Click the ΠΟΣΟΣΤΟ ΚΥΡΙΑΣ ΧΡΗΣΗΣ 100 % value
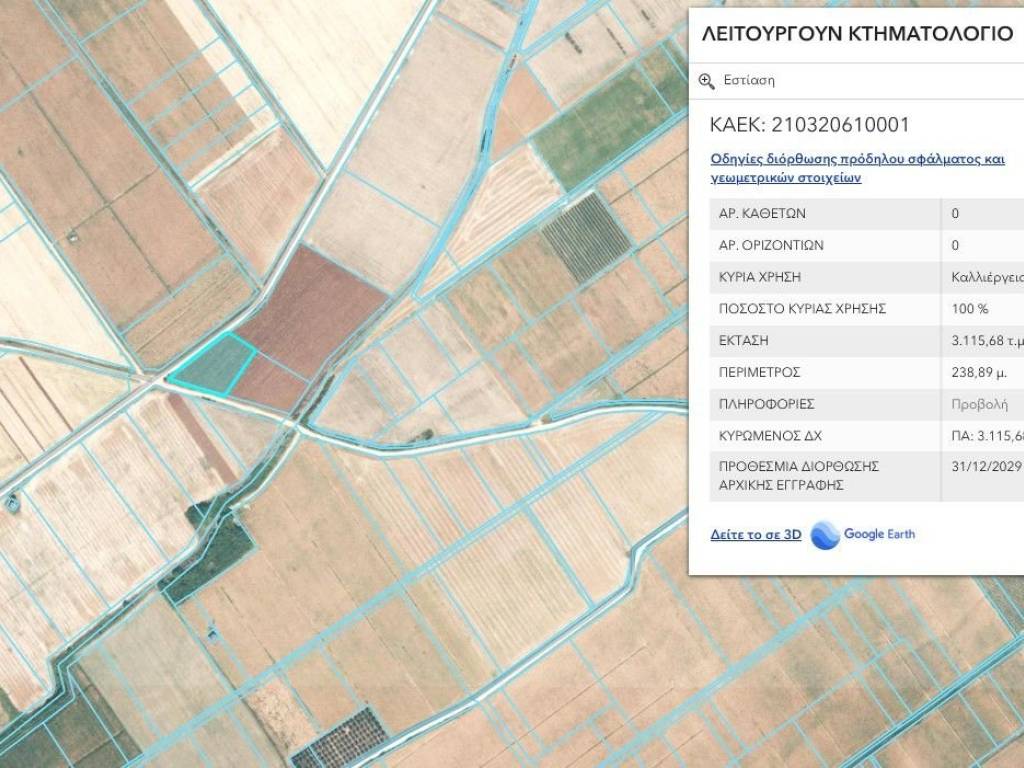 pyautogui.click(x=970, y=309)
